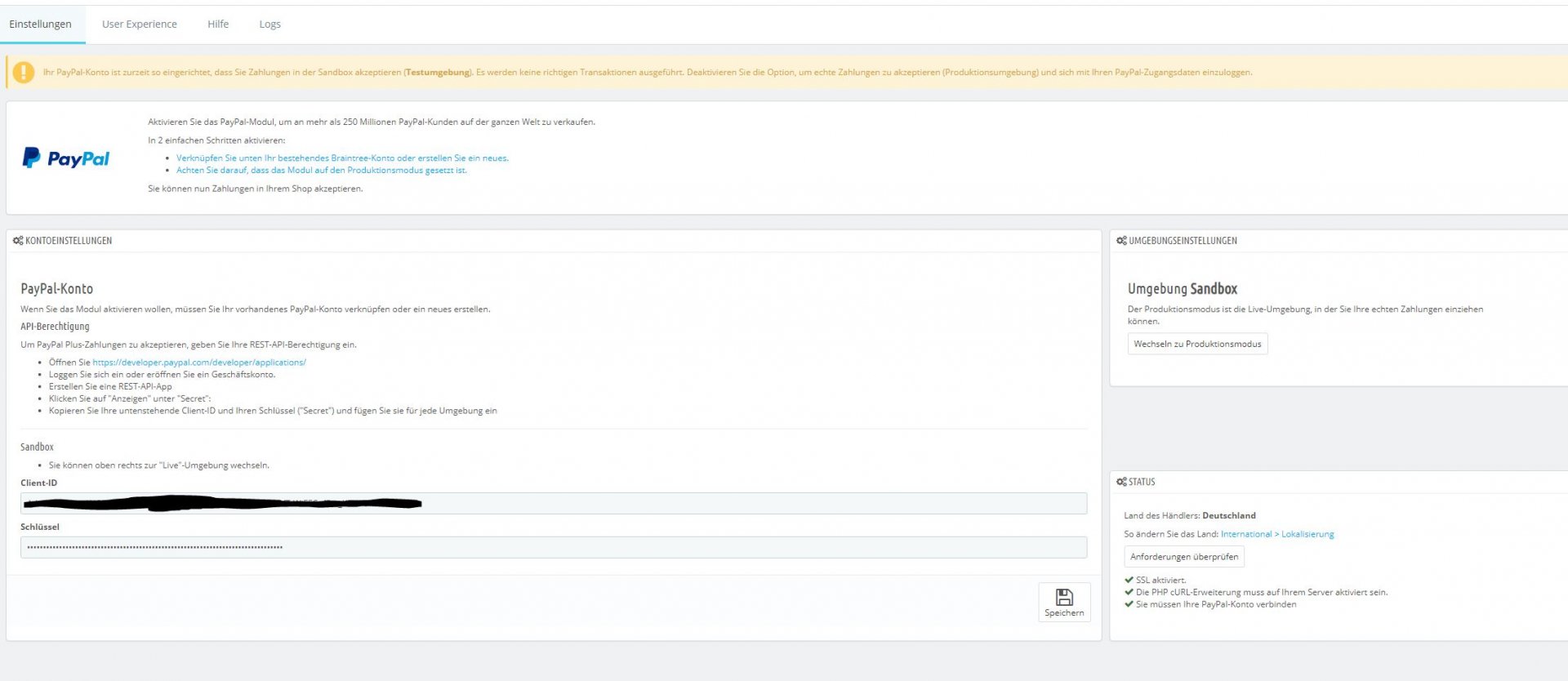Viewport: 1568px width, 681px height.
Task: Click the text Erstellen Sie eine REST-API-App
Action: pos(110,387)
